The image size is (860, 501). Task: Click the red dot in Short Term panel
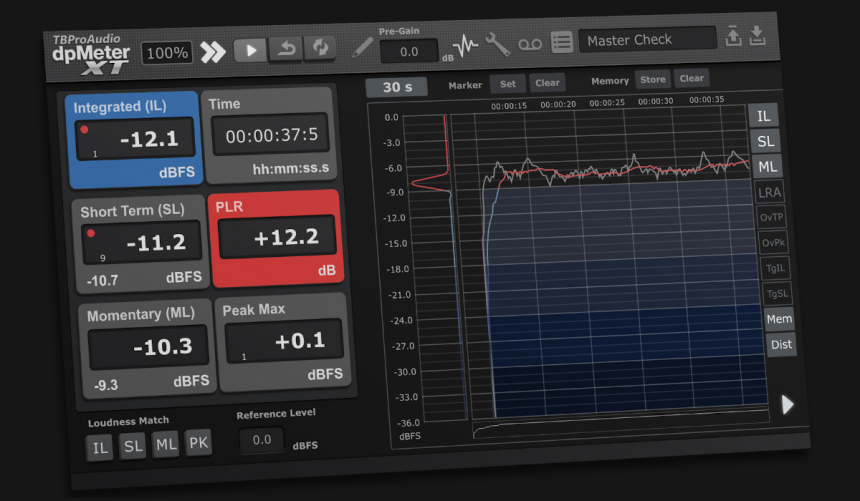[91, 233]
